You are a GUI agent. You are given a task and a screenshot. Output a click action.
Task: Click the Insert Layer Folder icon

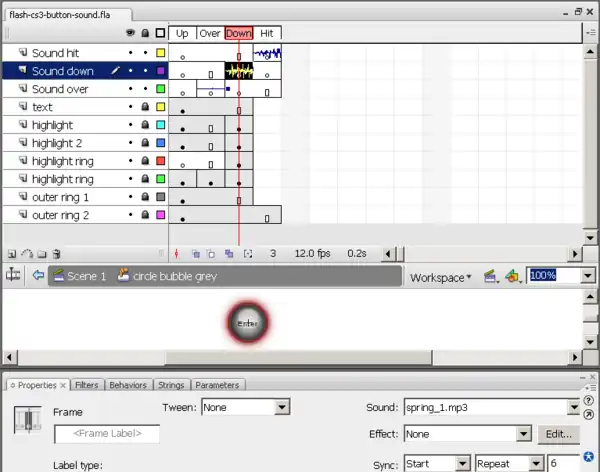tap(42, 254)
